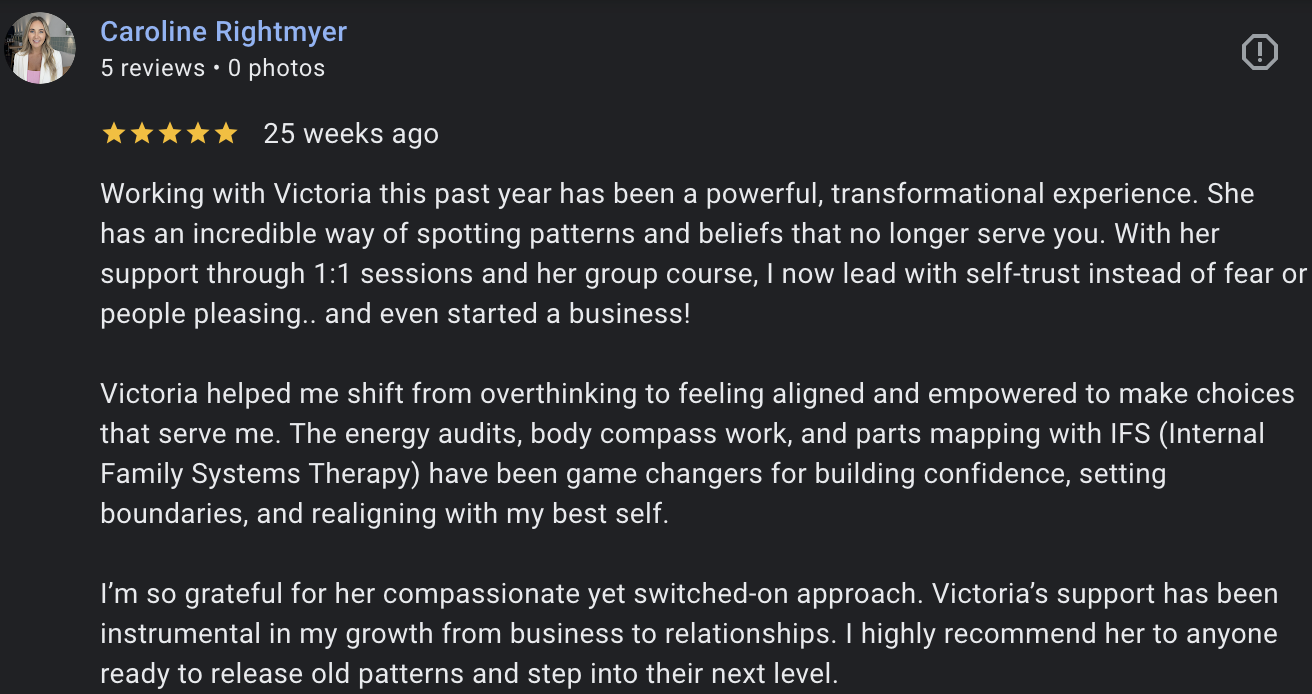This screenshot has width=1312, height=694.
Task: Click the phrase "and even started a business!"
Action: coord(508,313)
